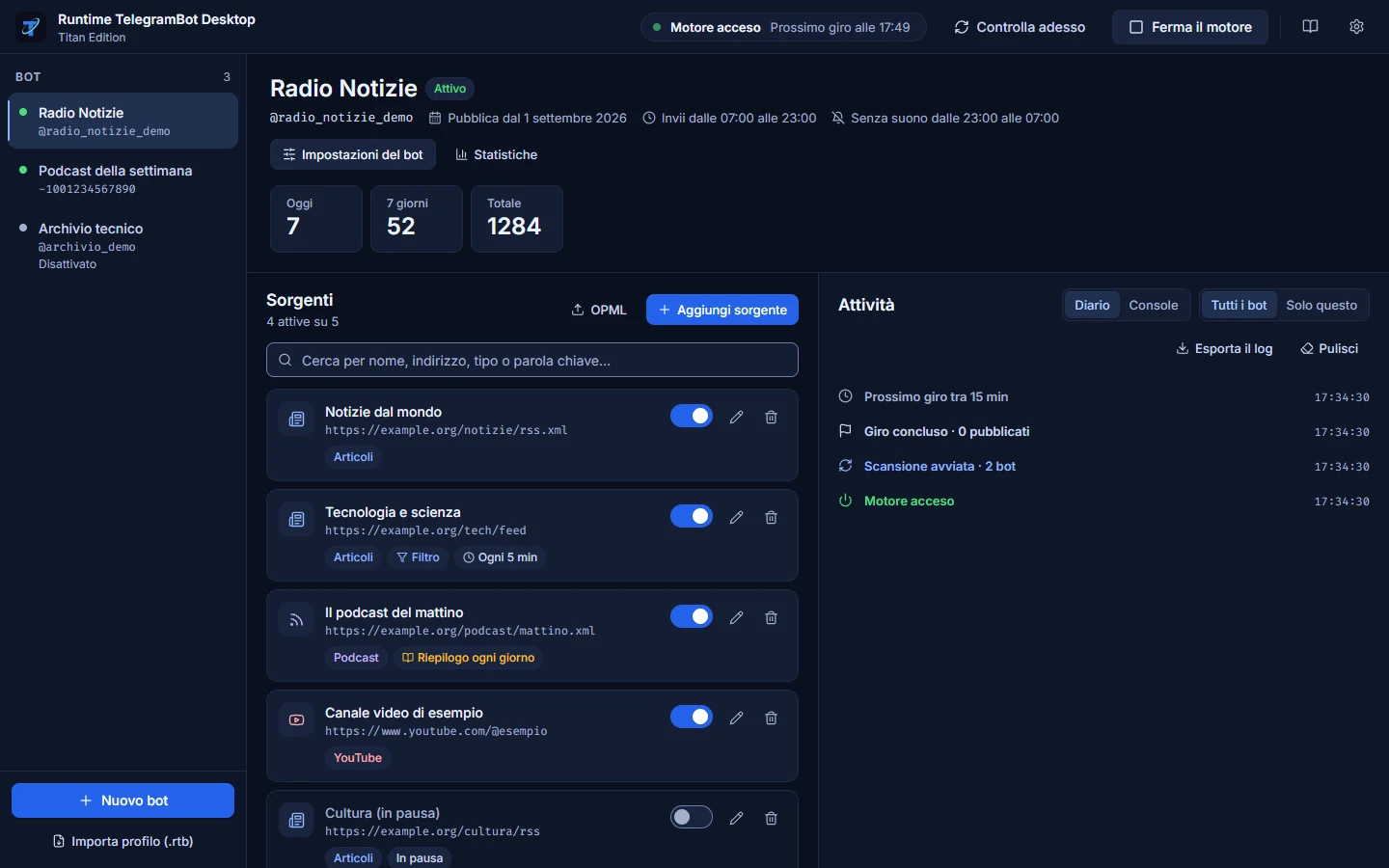Viewport: 1389px width, 868px height.
Task: Open the documentation book icon
Action: click(x=1310, y=27)
